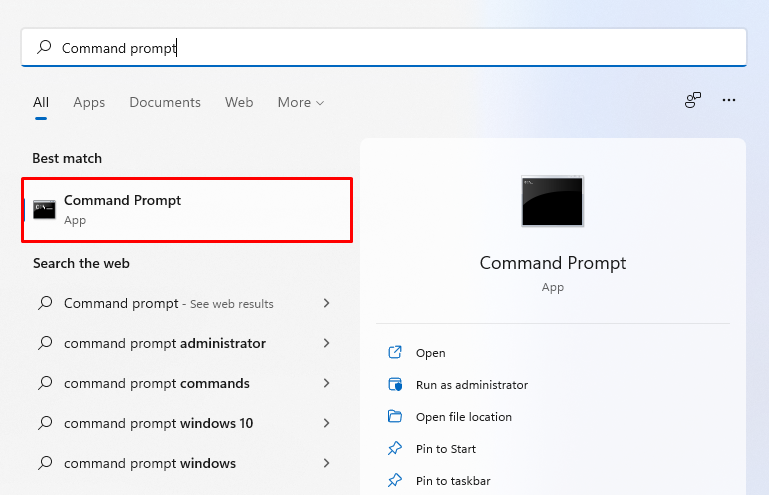The image size is (769, 495).
Task: Switch to the Documents filter tab
Action: (165, 102)
